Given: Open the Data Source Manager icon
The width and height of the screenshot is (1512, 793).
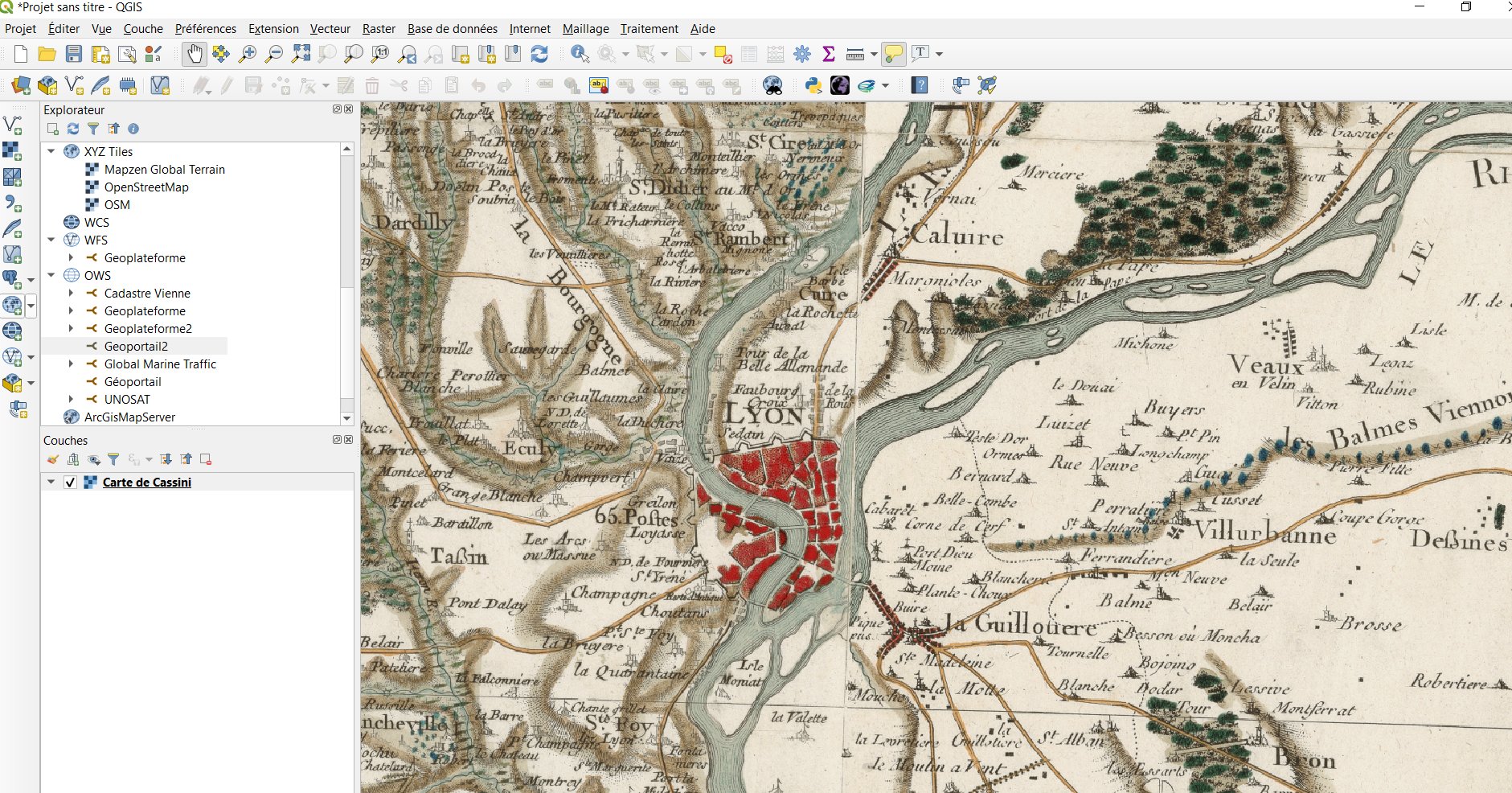Looking at the screenshot, I should 21,85.
